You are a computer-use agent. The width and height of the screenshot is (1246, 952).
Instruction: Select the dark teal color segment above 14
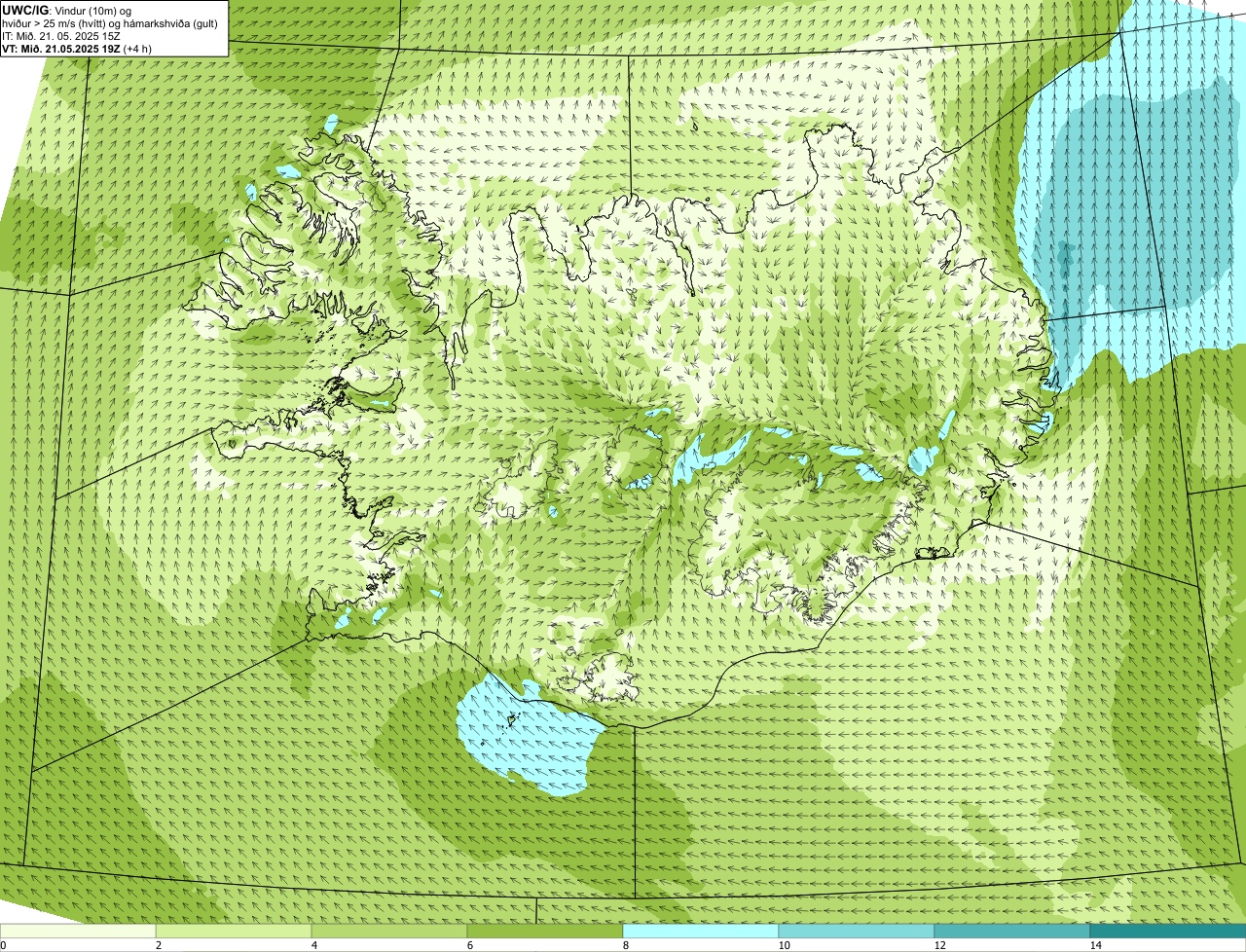click(1168, 931)
